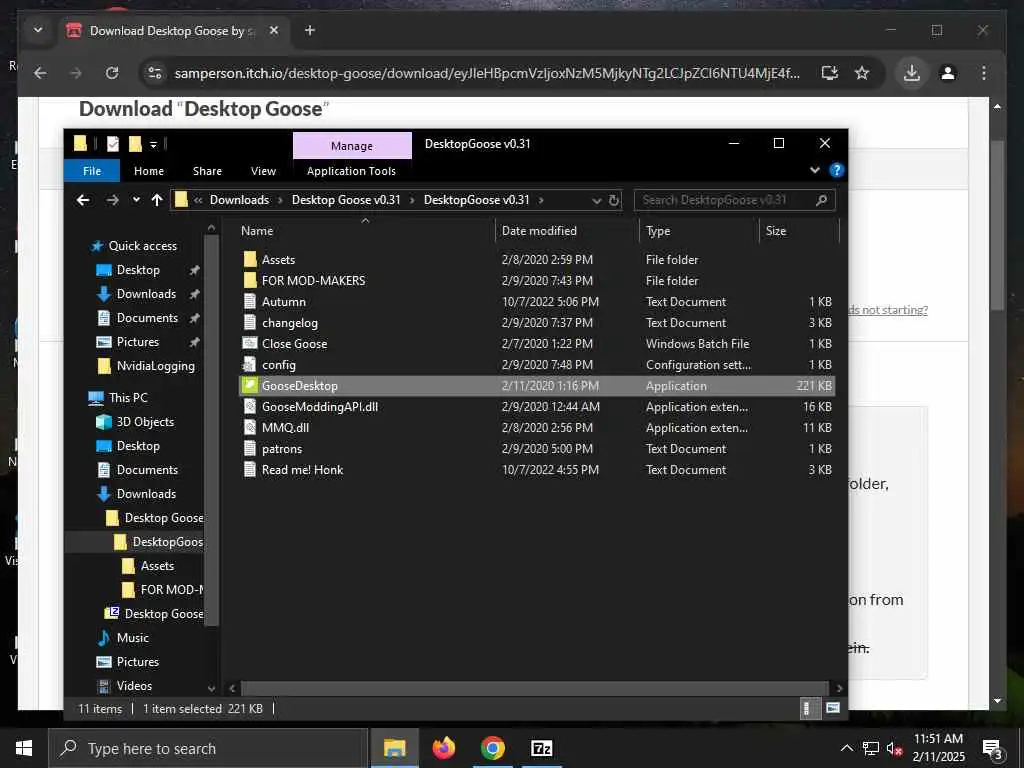This screenshot has height=768, width=1024.
Task: Open Music in navigation pane
Action: point(133,637)
